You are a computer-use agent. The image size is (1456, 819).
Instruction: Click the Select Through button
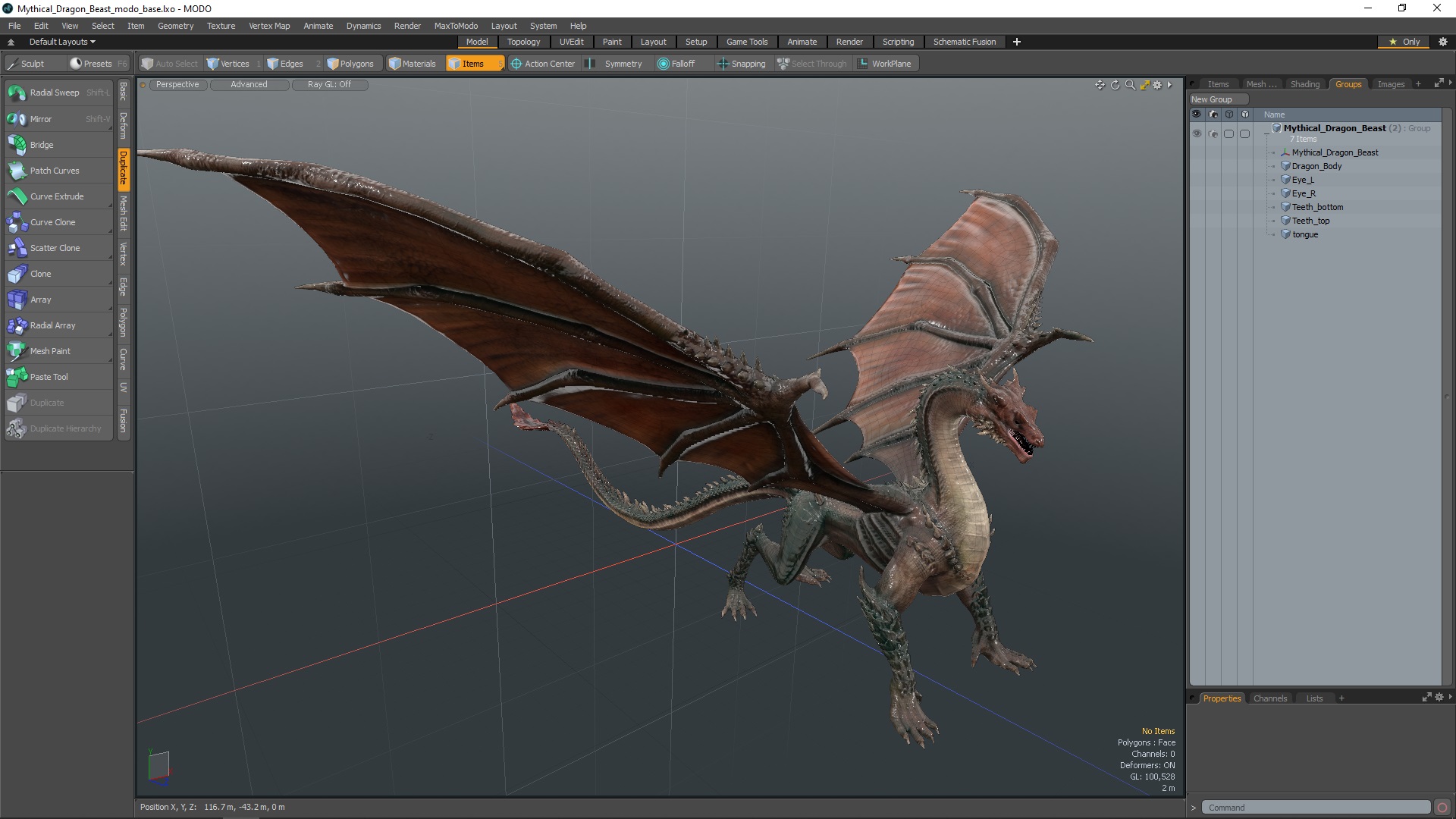click(811, 64)
